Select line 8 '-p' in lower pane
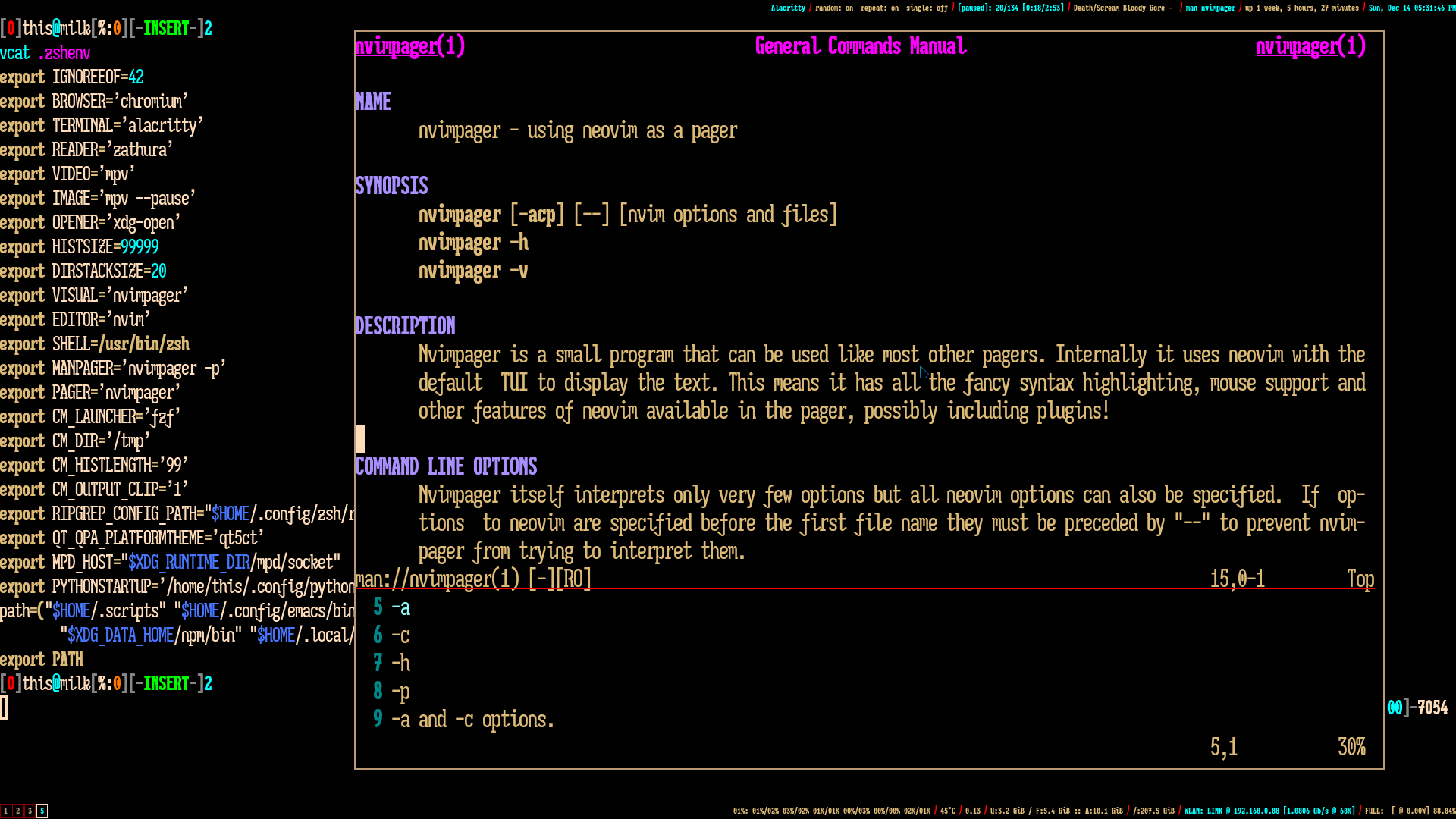 tap(400, 692)
